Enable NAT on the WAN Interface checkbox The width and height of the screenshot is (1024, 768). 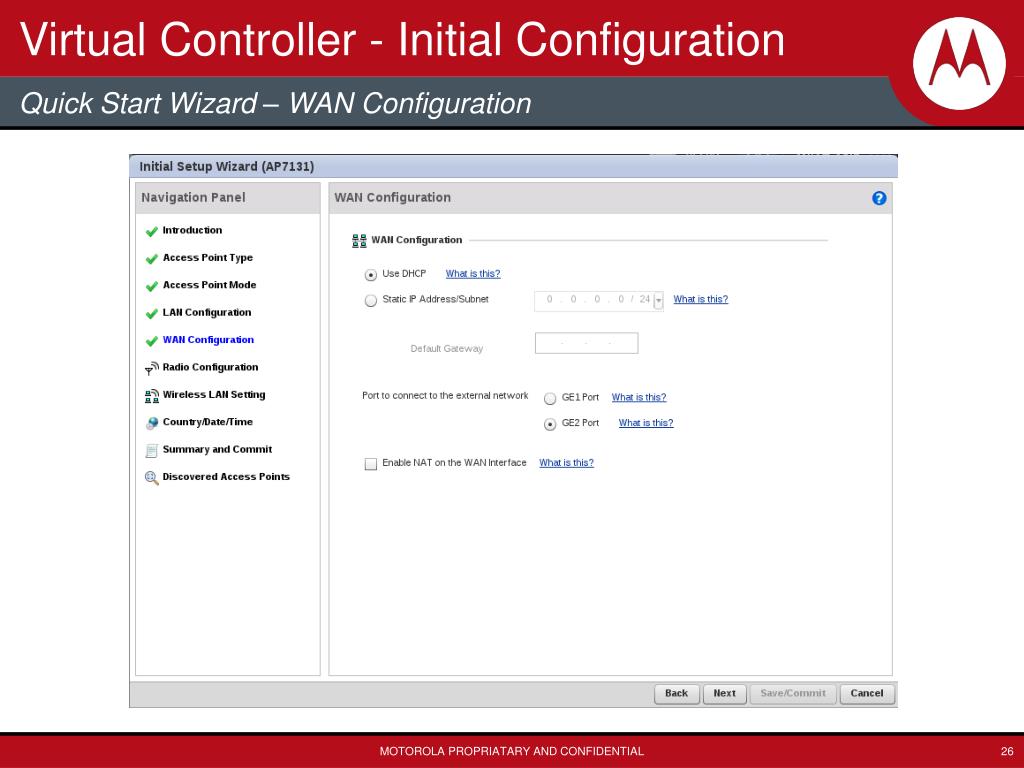click(371, 464)
